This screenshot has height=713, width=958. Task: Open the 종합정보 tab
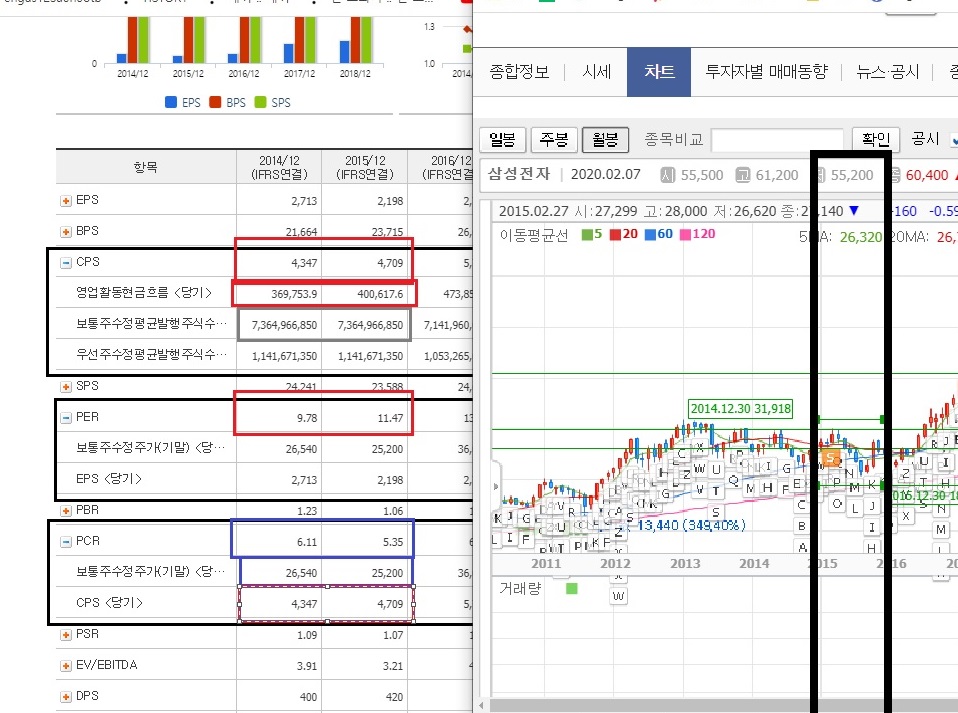tap(519, 72)
